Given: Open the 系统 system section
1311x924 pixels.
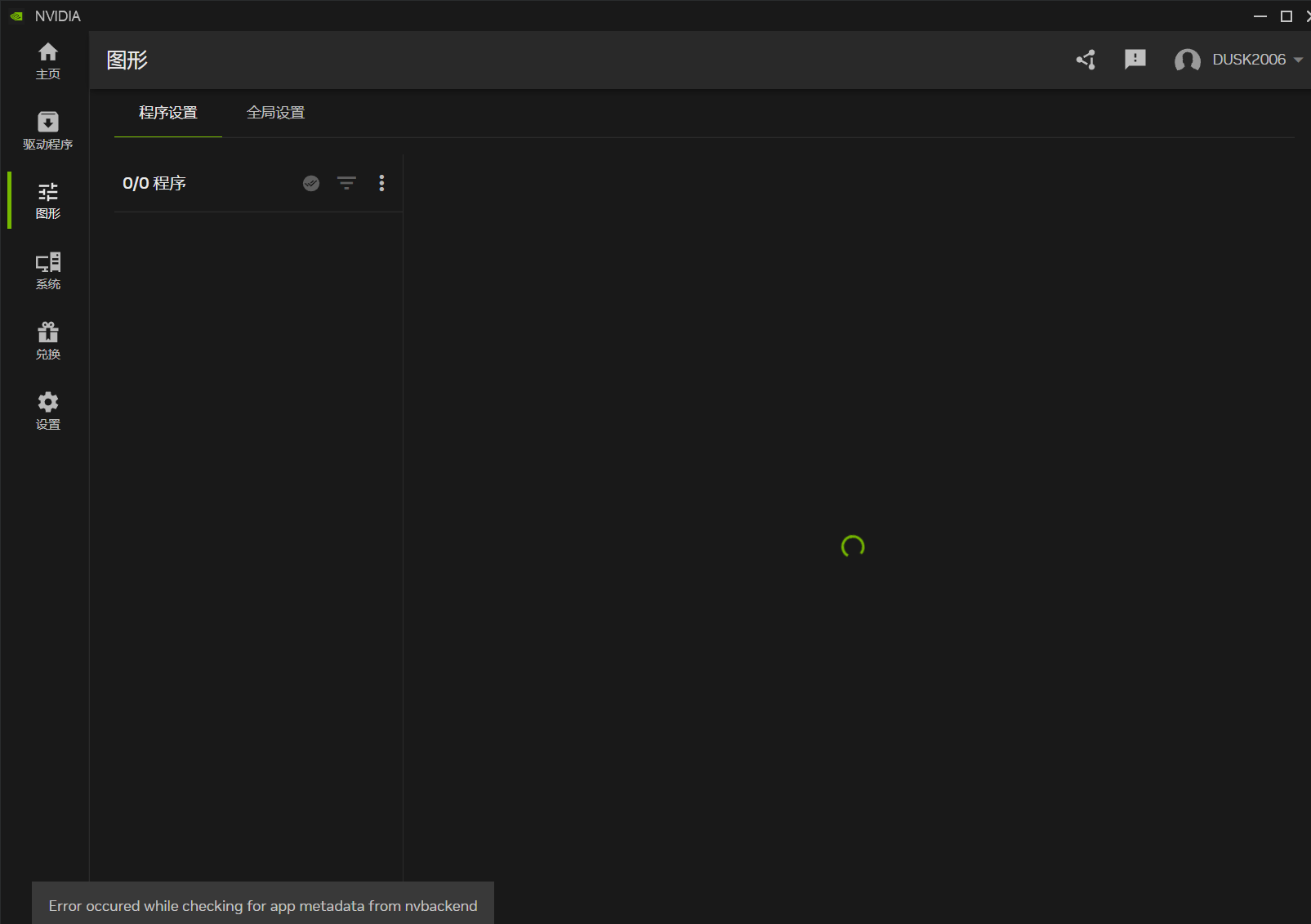Looking at the screenshot, I should point(47,271).
